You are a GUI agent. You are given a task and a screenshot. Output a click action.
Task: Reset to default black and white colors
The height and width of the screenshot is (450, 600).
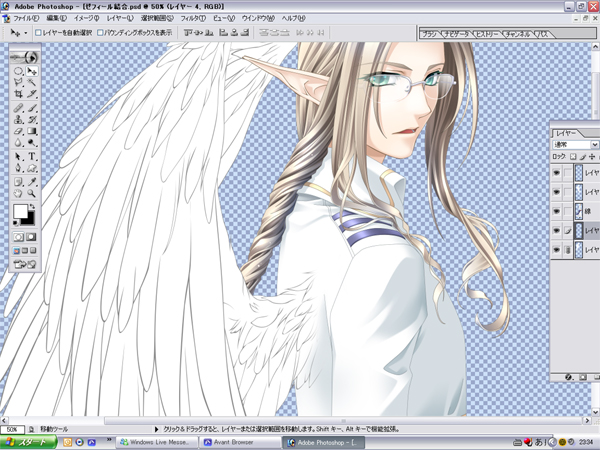tap(16, 223)
